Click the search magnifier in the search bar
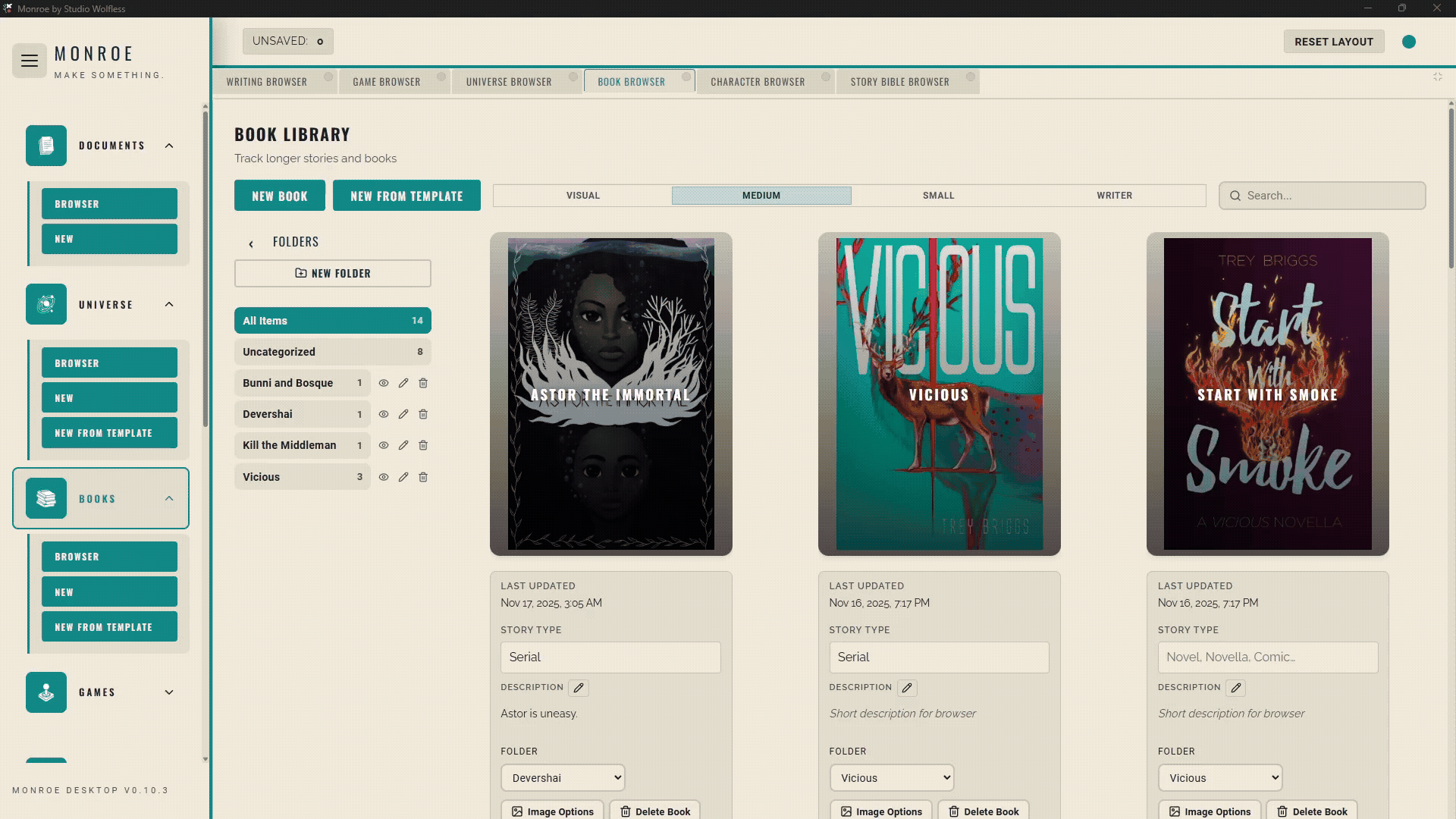The image size is (1456, 819). pos(1236,196)
